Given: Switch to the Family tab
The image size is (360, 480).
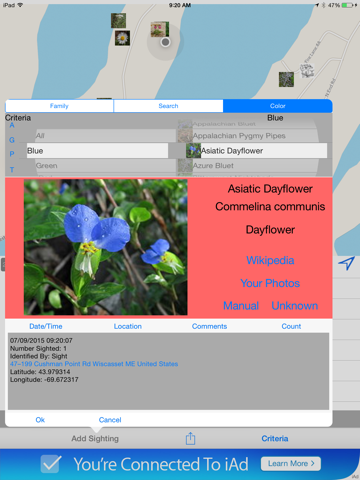Looking at the screenshot, I should 59,106.
